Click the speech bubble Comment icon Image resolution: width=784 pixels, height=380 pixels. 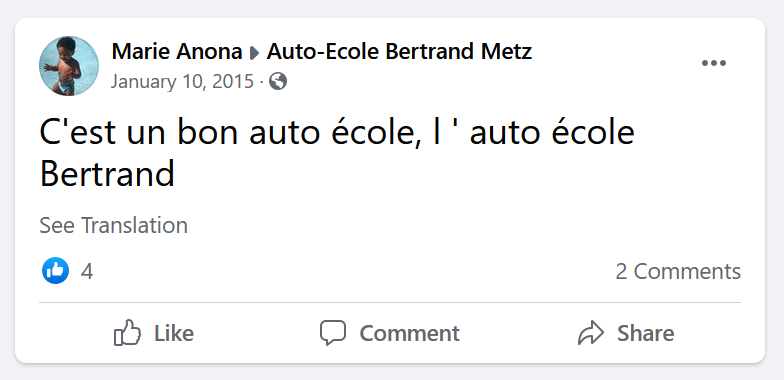click(x=333, y=332)
